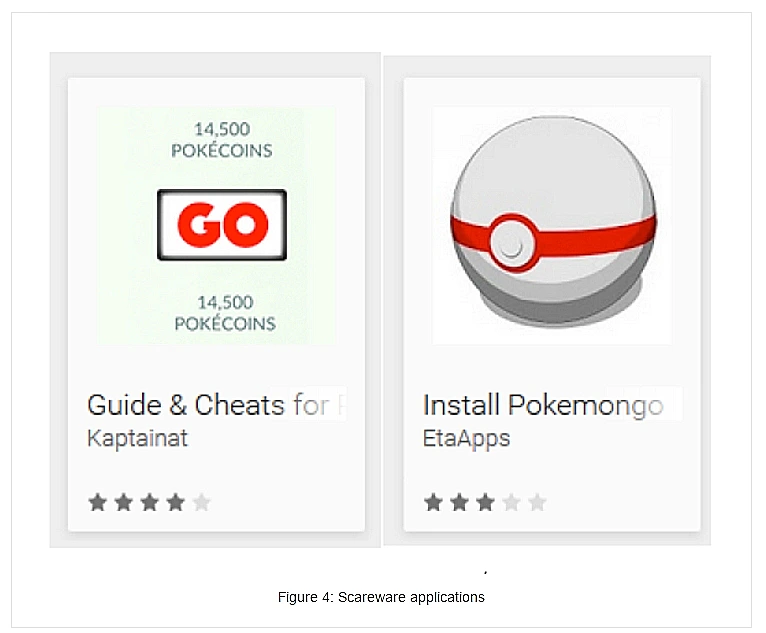766x633 pixels.
Task: Open the "Guide & Cheats for" app title
Action: click(x=216, y=405)
